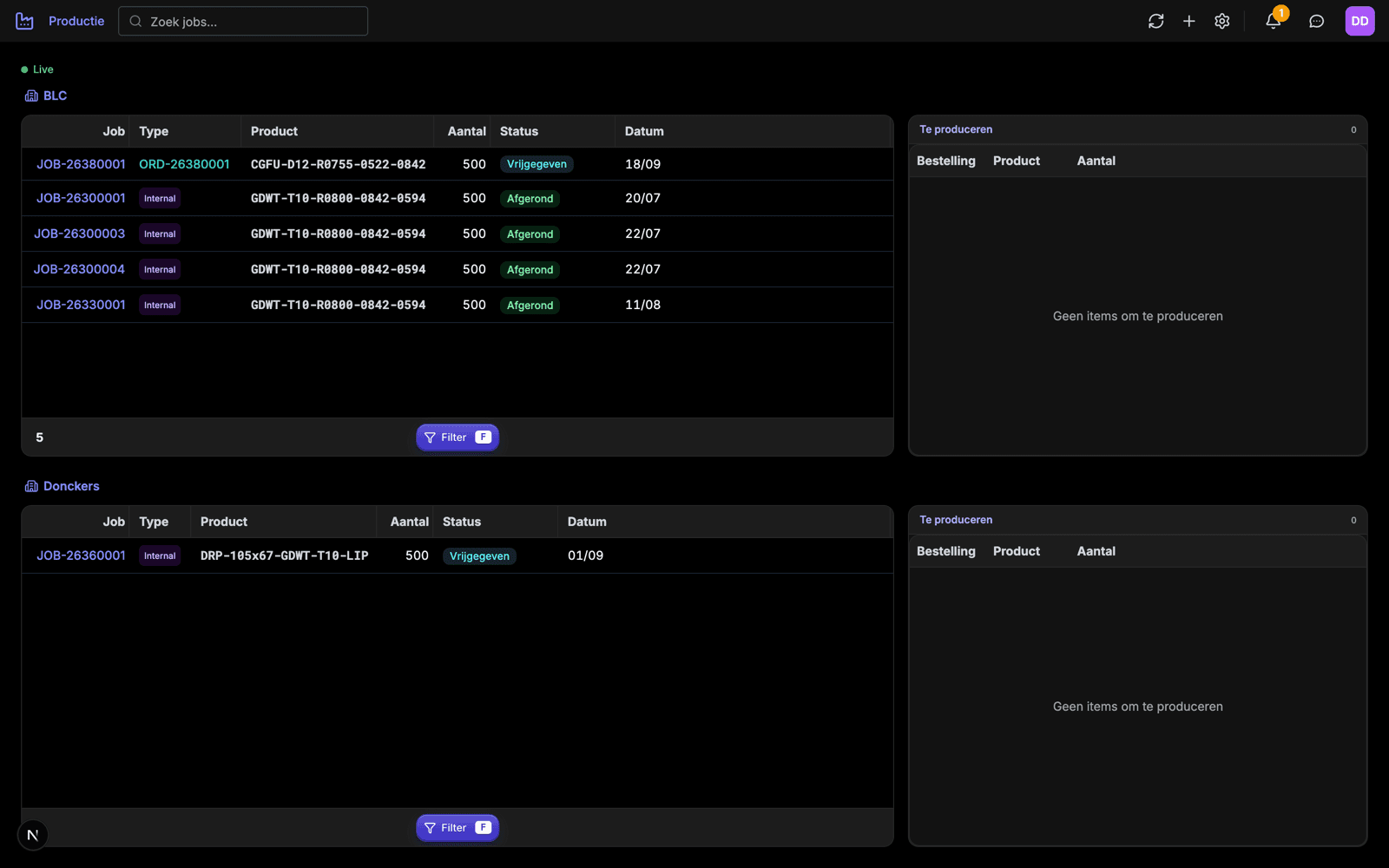Click the Donckers building icon
The width and height of the screenshot is (1389, 868).
click(31, 486)
